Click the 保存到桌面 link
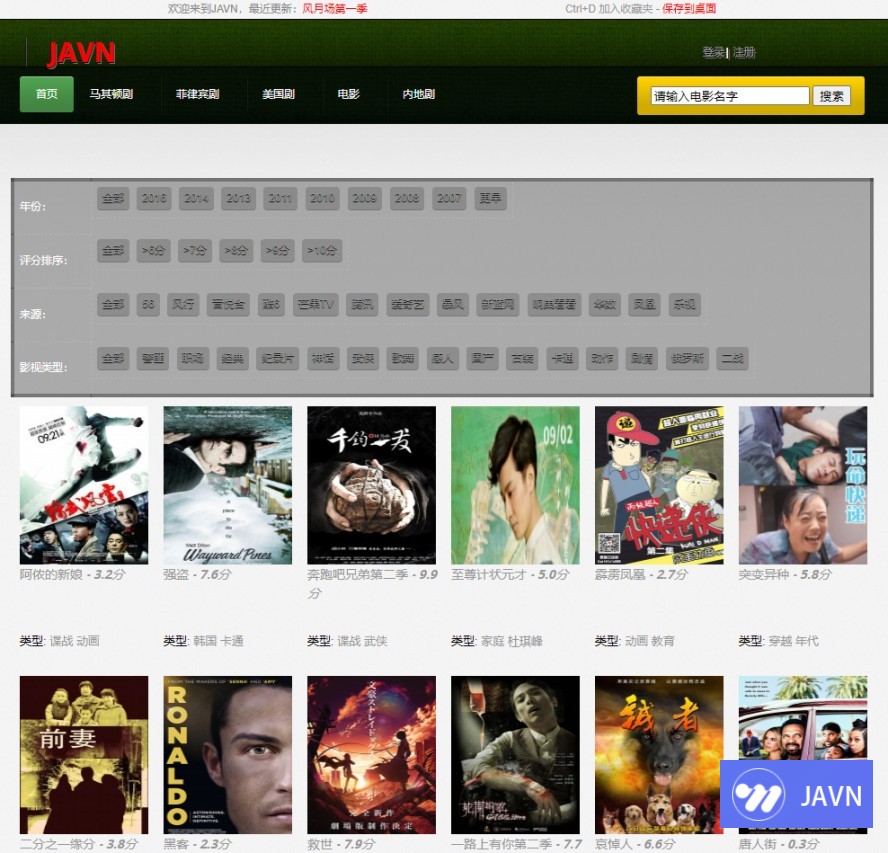This screenshot has height=853, width=888. point(689,8)
